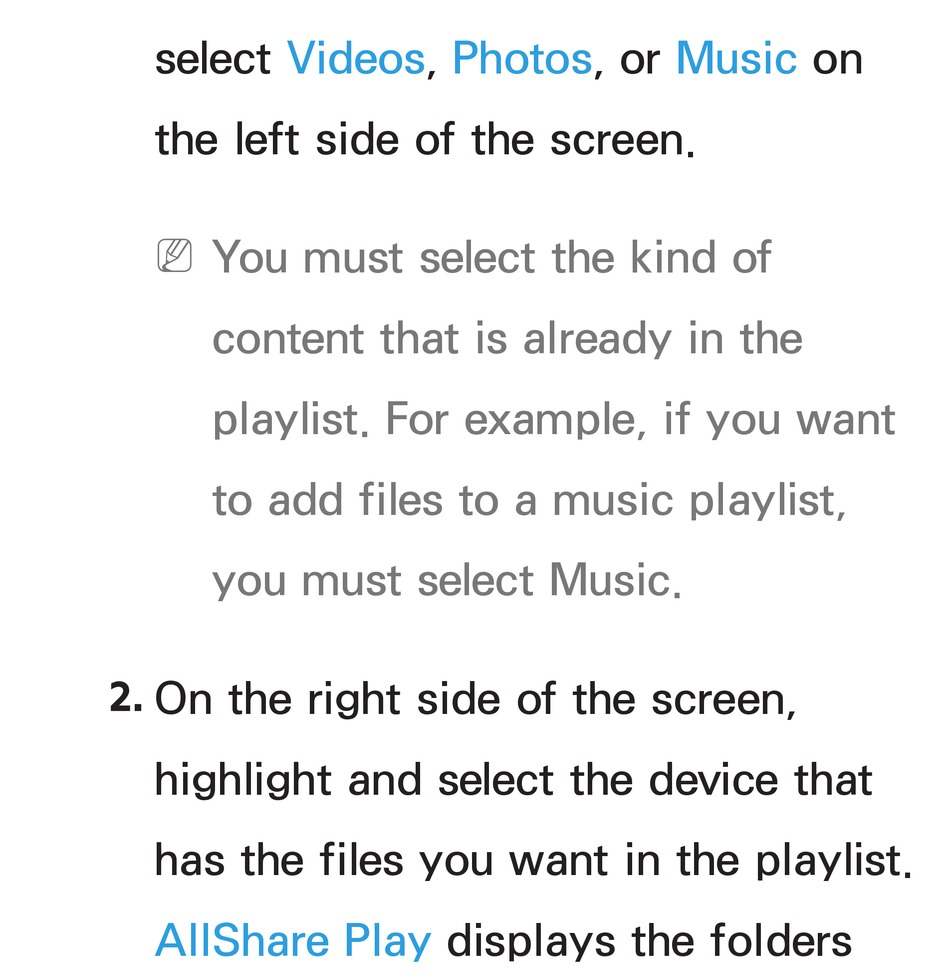950x974 pixels.
Task: Click line 'On the right side of the screen,'
Action: pos(475,699)
